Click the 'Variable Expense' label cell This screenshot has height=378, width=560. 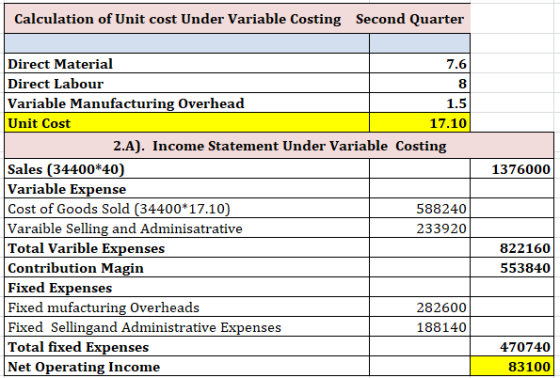187,189
